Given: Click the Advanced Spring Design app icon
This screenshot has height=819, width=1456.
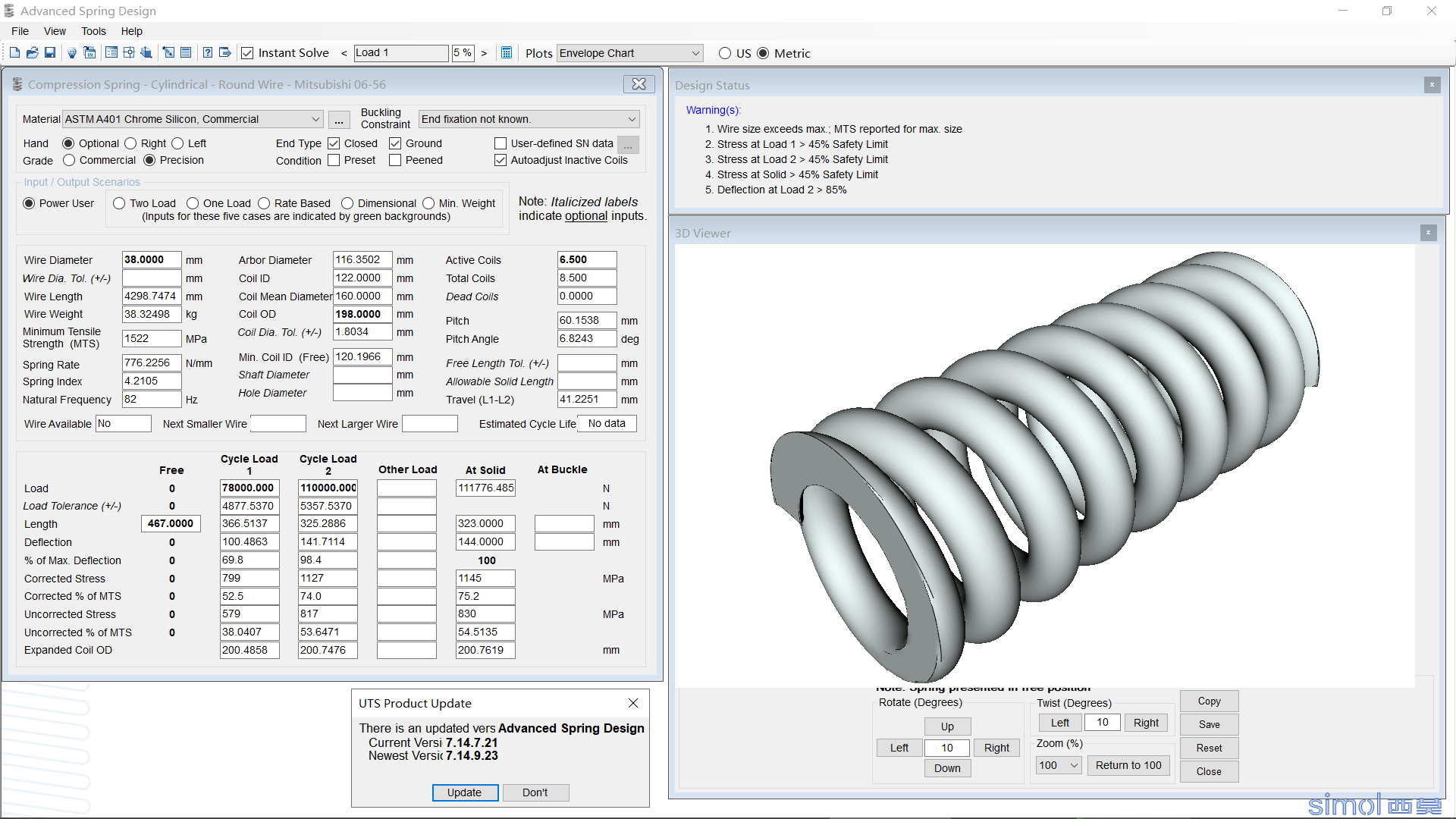Looking at the screenshot, I should coord(9,11).
